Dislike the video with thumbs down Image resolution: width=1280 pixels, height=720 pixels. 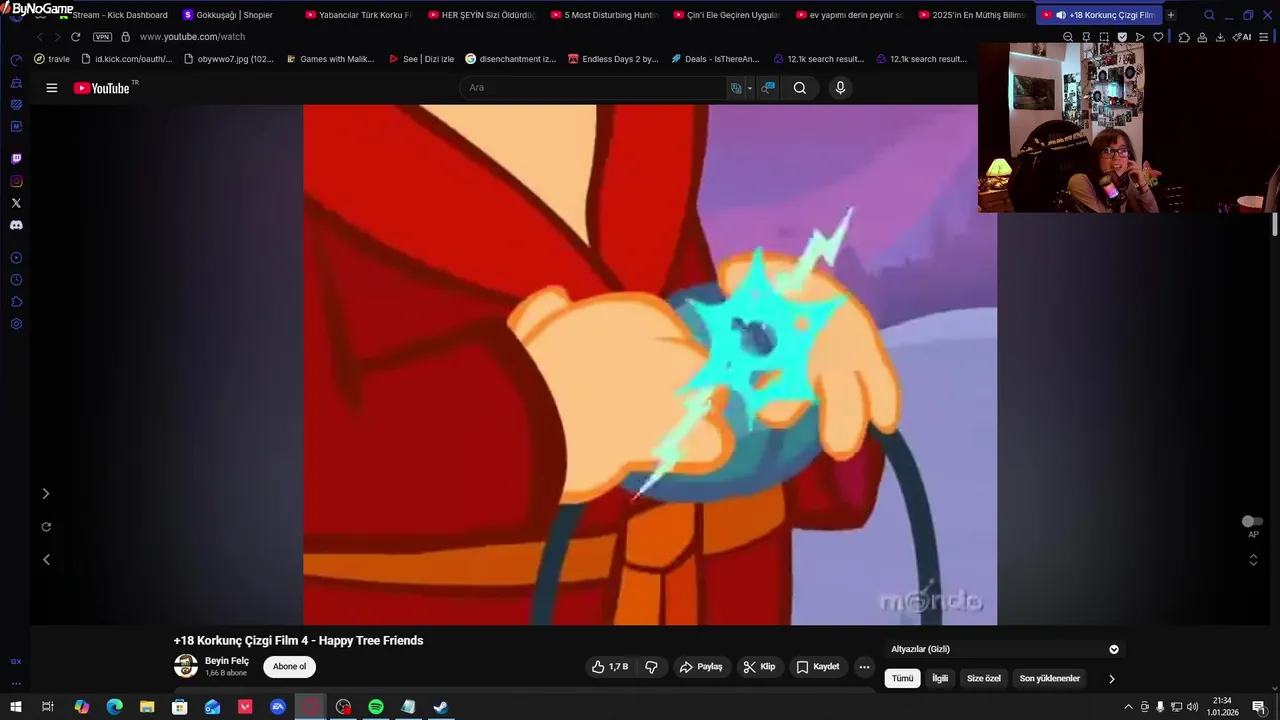651,667
